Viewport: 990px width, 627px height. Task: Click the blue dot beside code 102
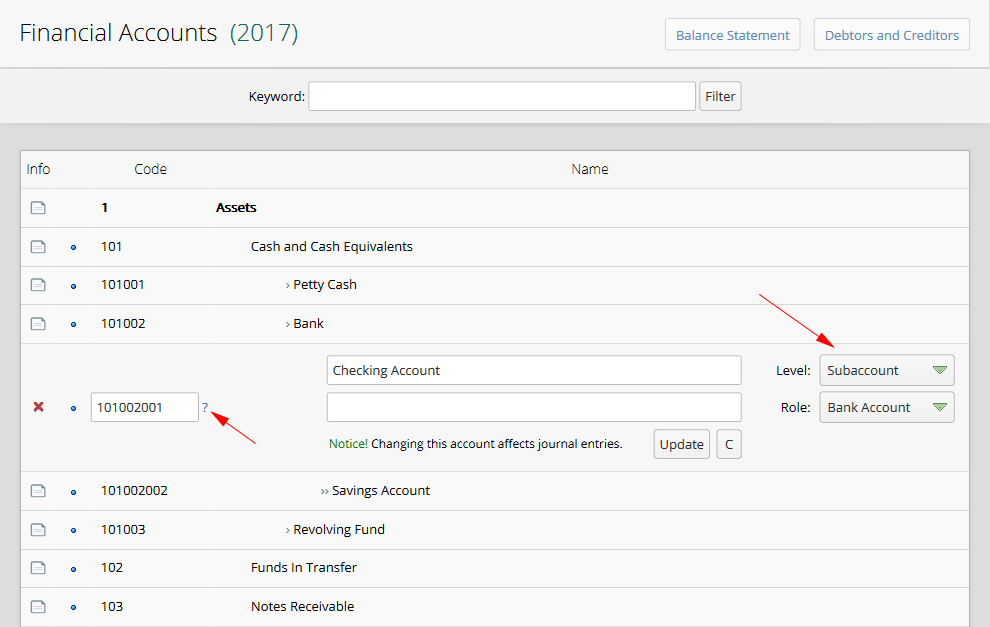(73, 568)
